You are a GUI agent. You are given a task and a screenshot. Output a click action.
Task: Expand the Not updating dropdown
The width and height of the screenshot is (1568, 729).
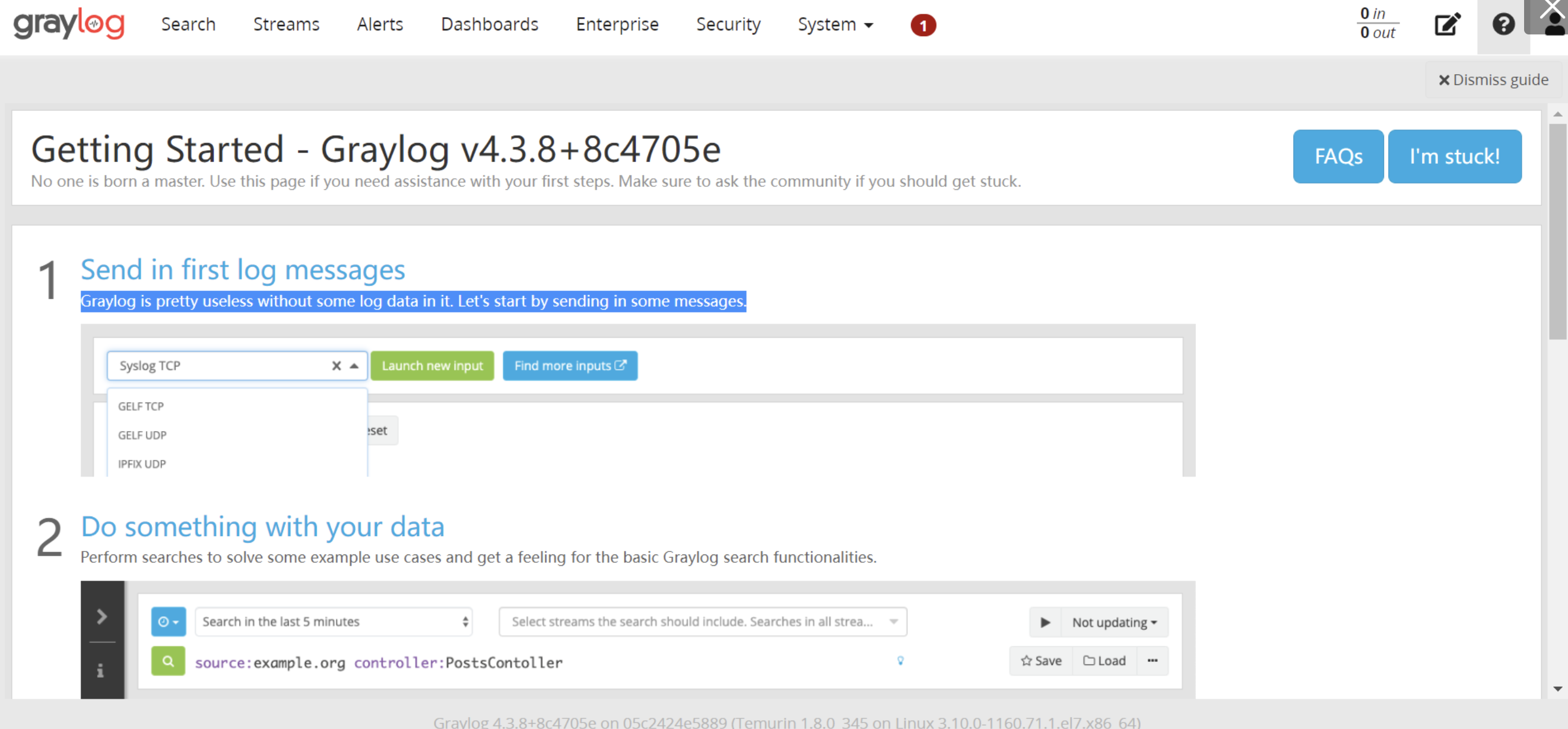(x=1114, y=622)
